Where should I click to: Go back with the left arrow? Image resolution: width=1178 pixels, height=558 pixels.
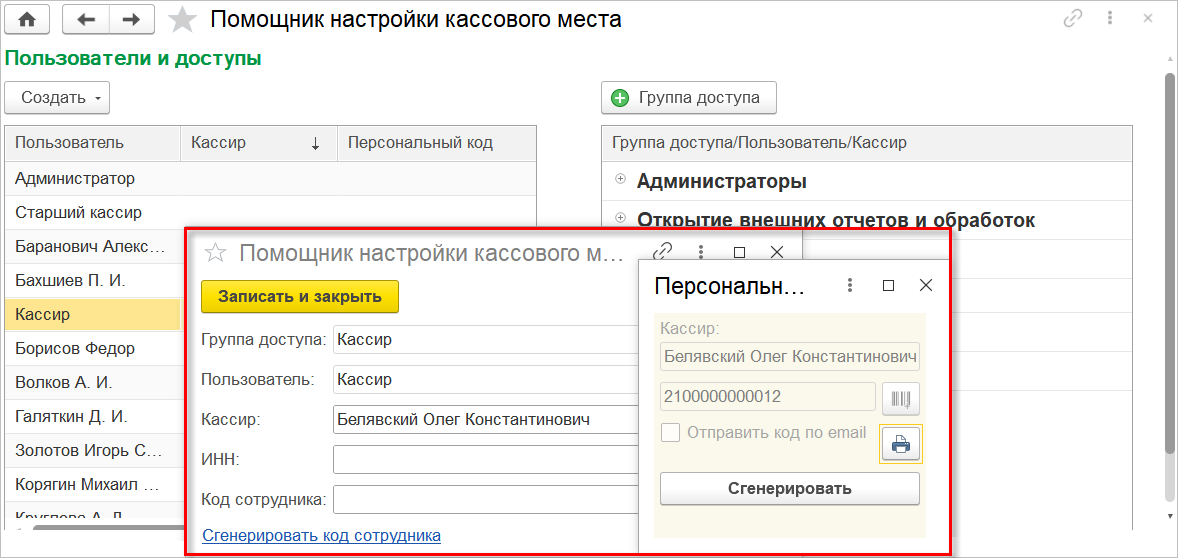coord(86,19)
